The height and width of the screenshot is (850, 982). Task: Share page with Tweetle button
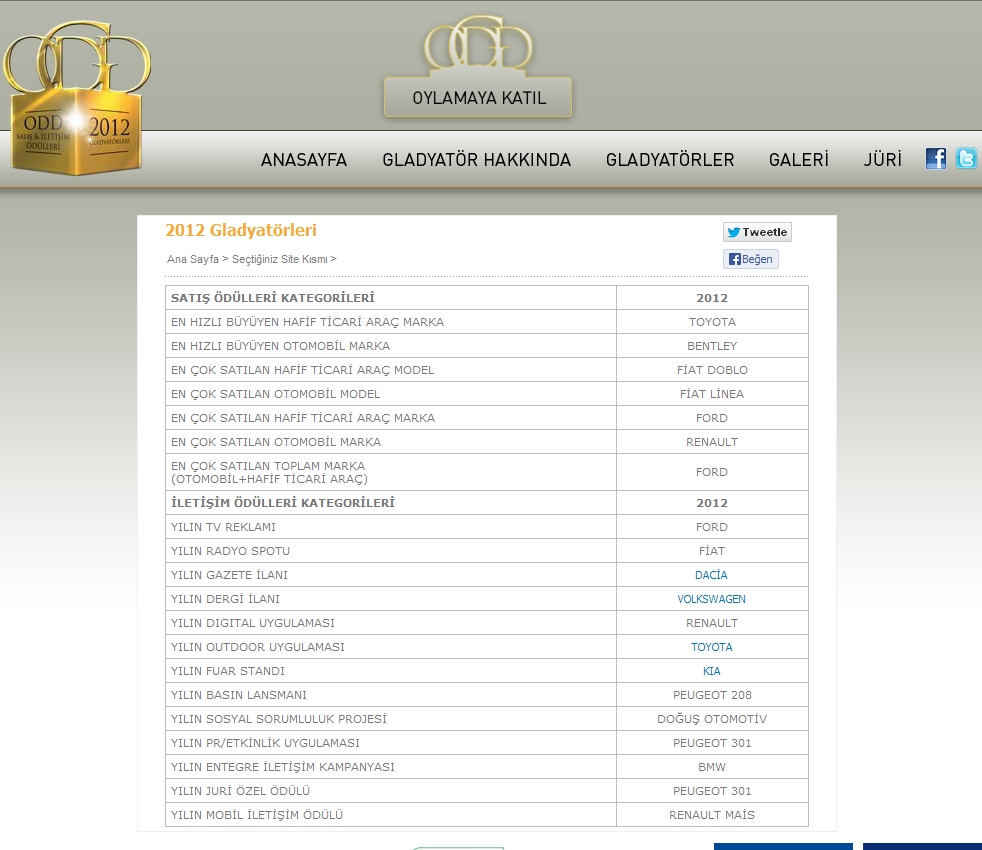click(757, 232)
